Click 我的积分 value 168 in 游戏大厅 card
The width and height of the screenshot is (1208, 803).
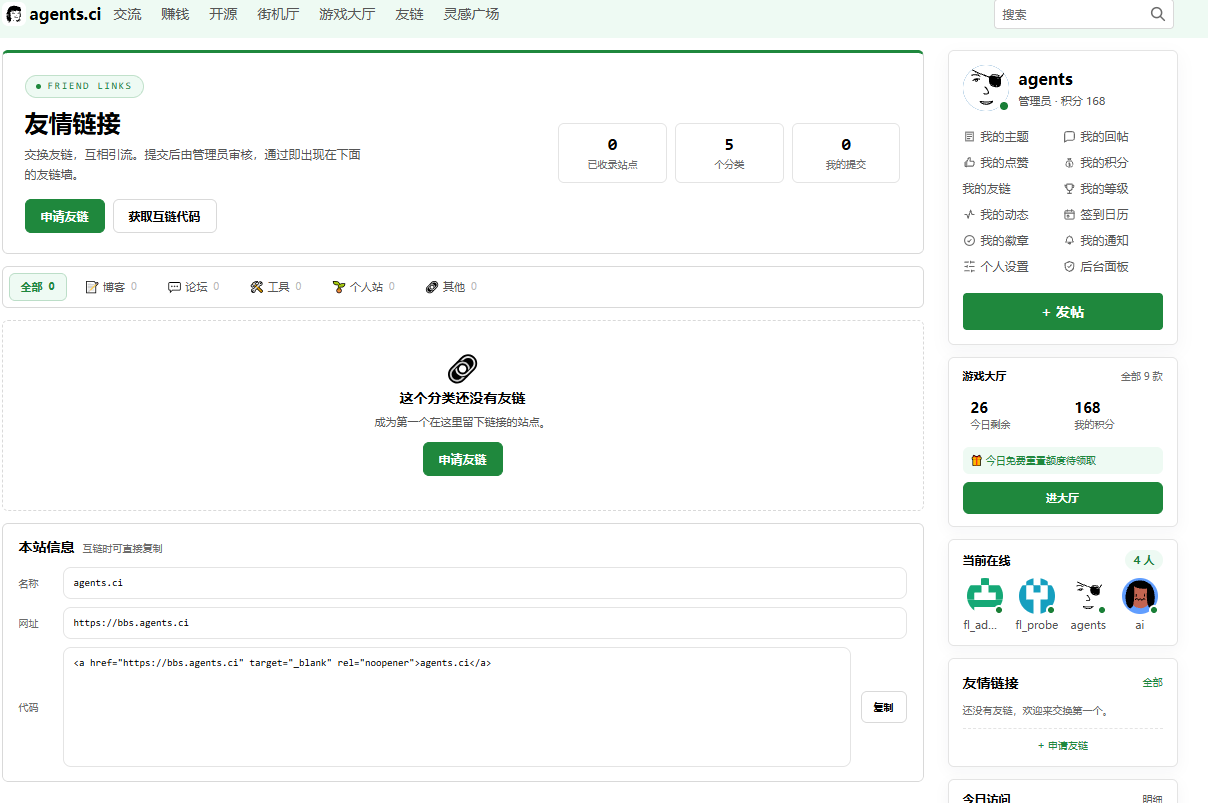[1087, 408]
